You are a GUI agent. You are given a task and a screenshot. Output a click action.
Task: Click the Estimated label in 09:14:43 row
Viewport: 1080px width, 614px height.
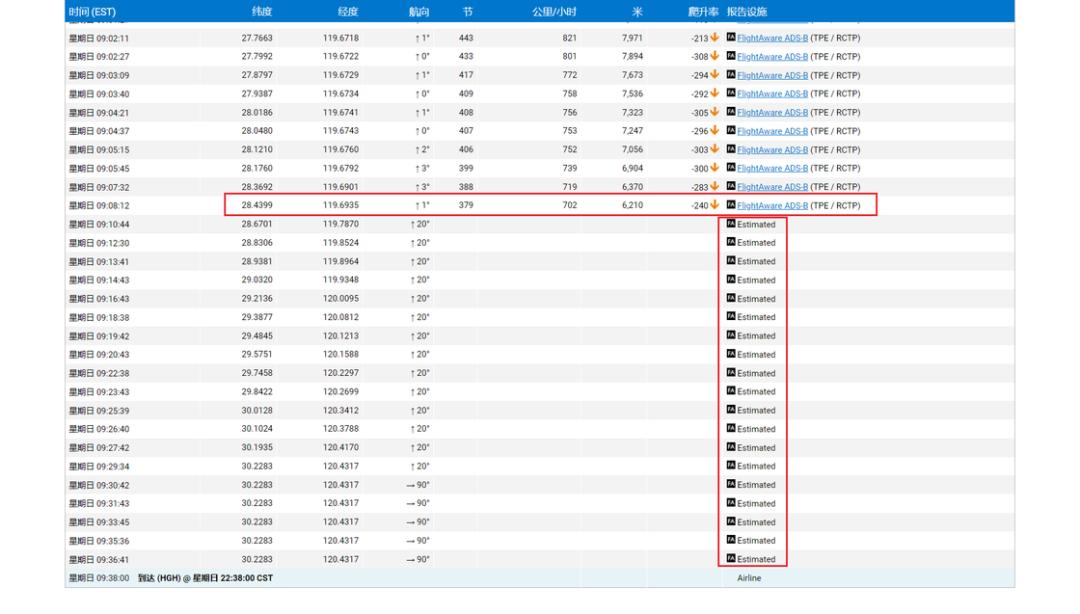coord(756,280)
